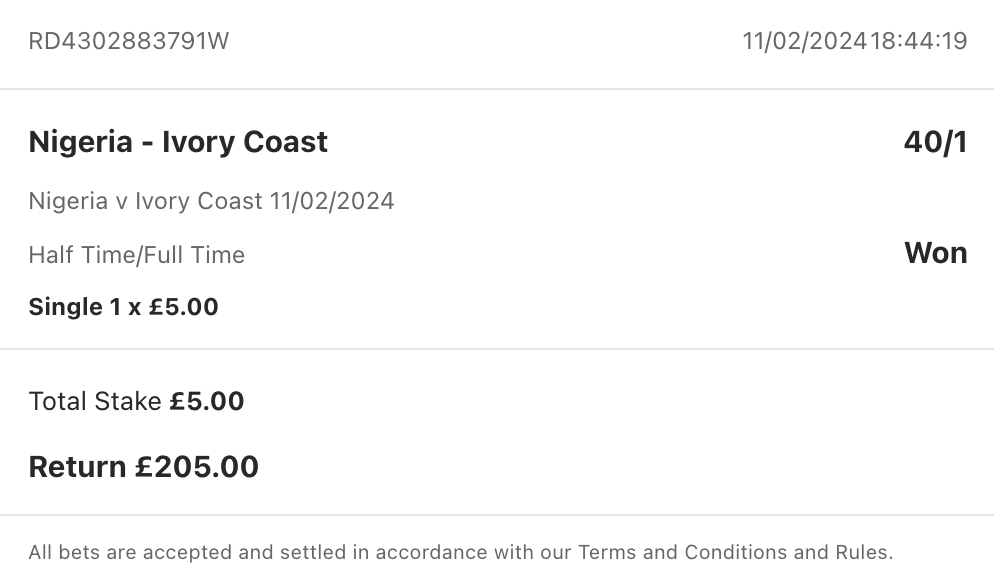Click the £205.00 return amount

click(197, 467)
